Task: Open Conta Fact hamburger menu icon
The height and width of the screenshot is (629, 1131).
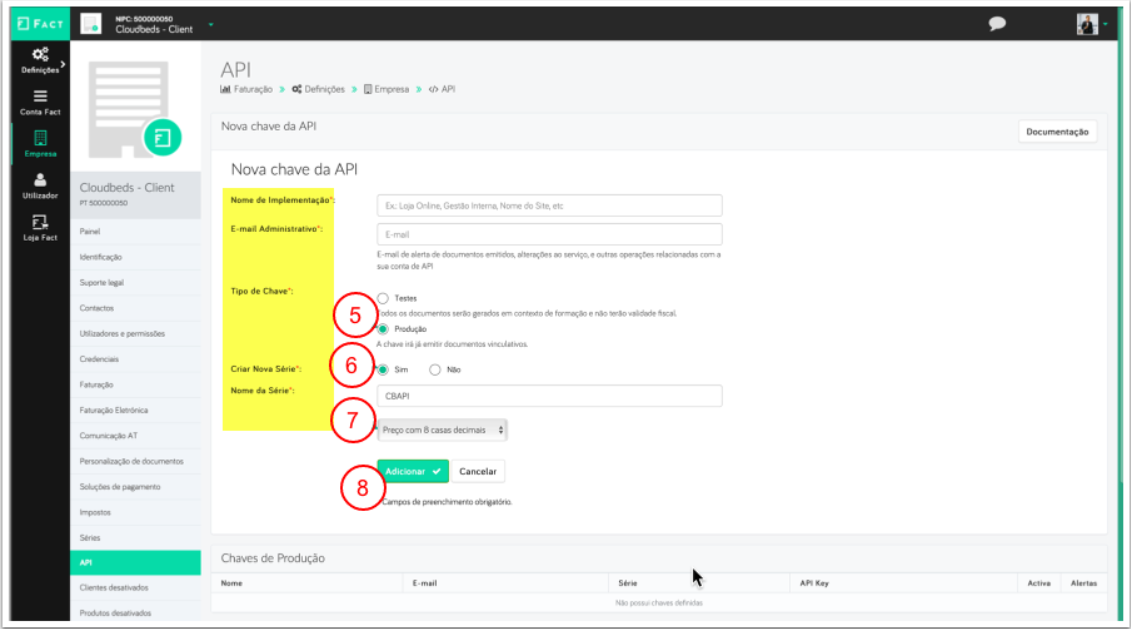Action: click(40, 97)
